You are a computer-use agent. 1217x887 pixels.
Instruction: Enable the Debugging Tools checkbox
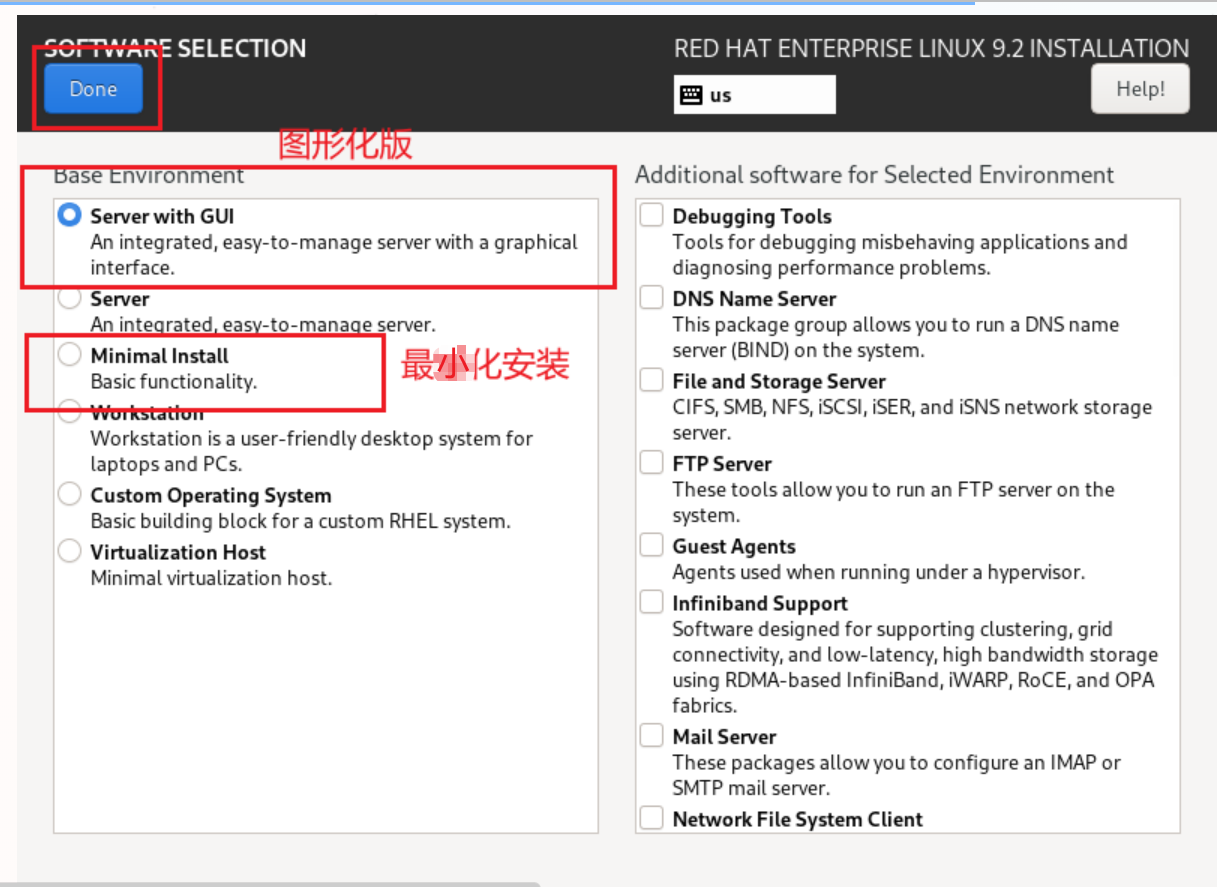pyautogui.click(x=652, y=215)
